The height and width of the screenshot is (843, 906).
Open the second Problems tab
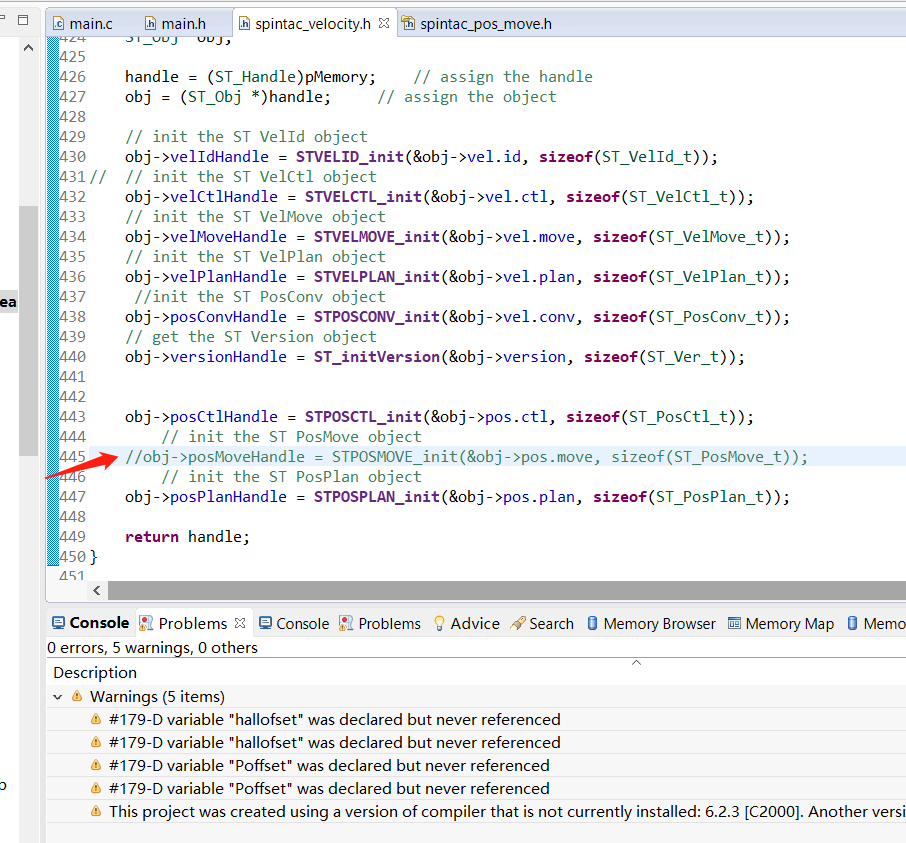380,623
